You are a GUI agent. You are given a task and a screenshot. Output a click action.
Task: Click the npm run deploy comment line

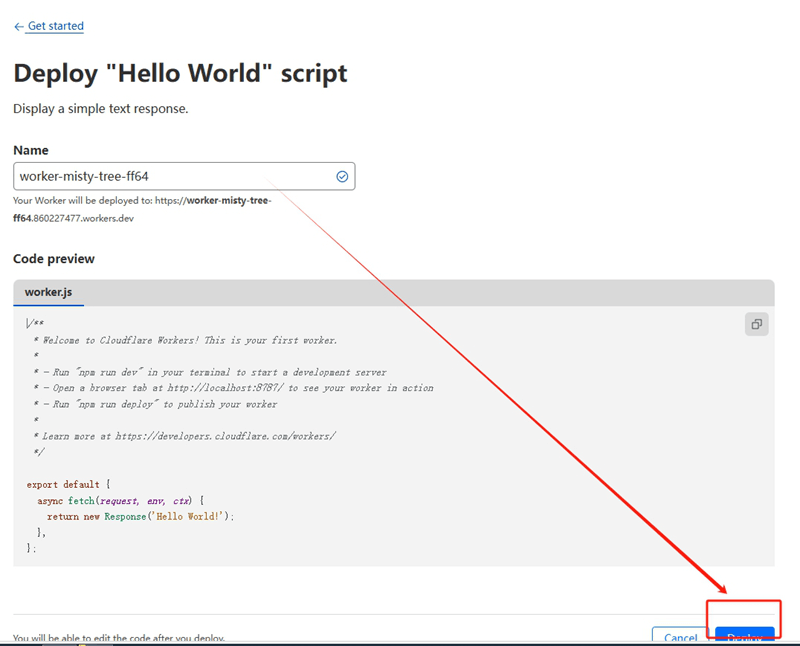[155, 404]
